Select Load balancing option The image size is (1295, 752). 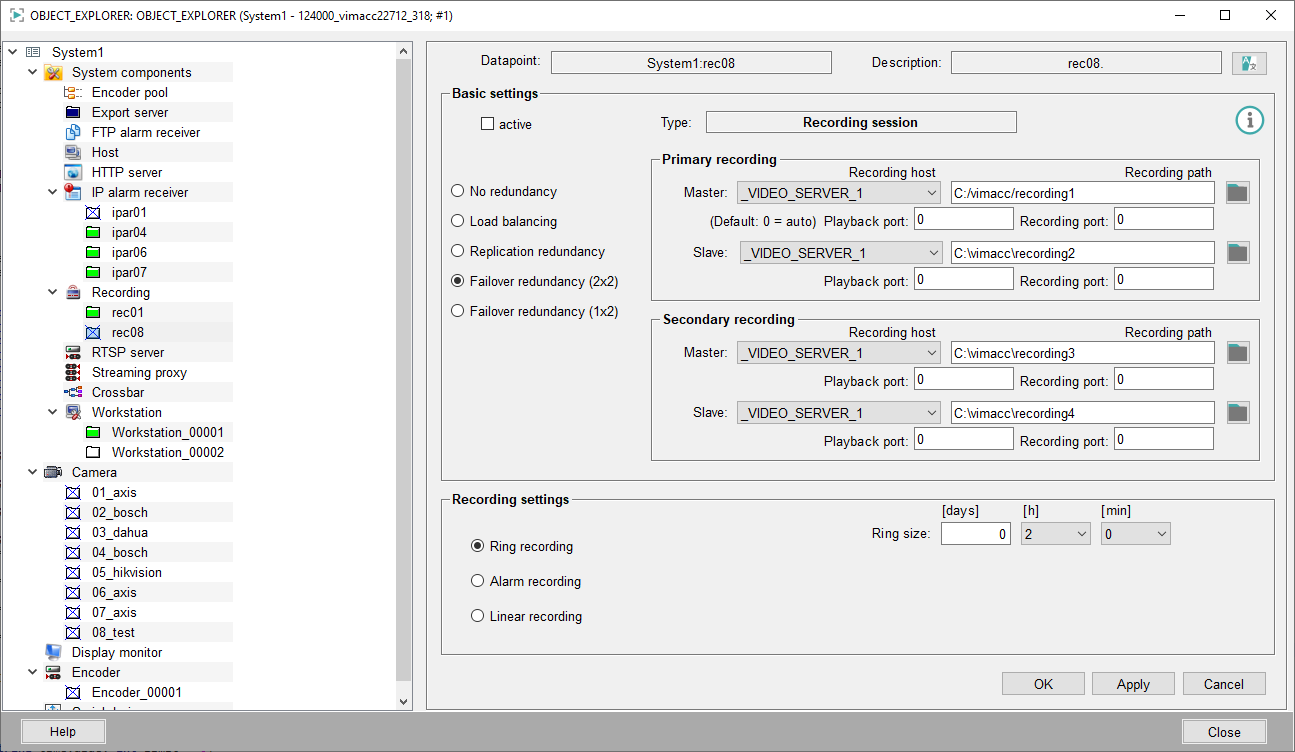coord(458,221)
